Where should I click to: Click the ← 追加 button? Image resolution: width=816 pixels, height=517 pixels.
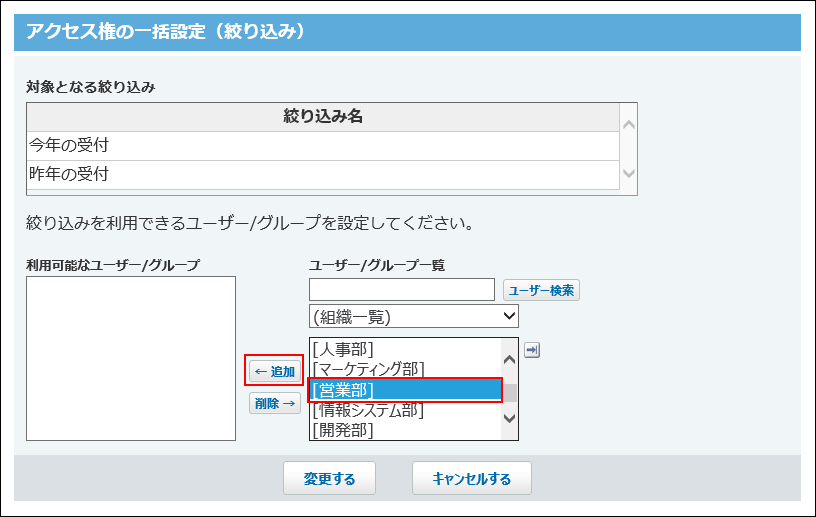coord(275,371)
